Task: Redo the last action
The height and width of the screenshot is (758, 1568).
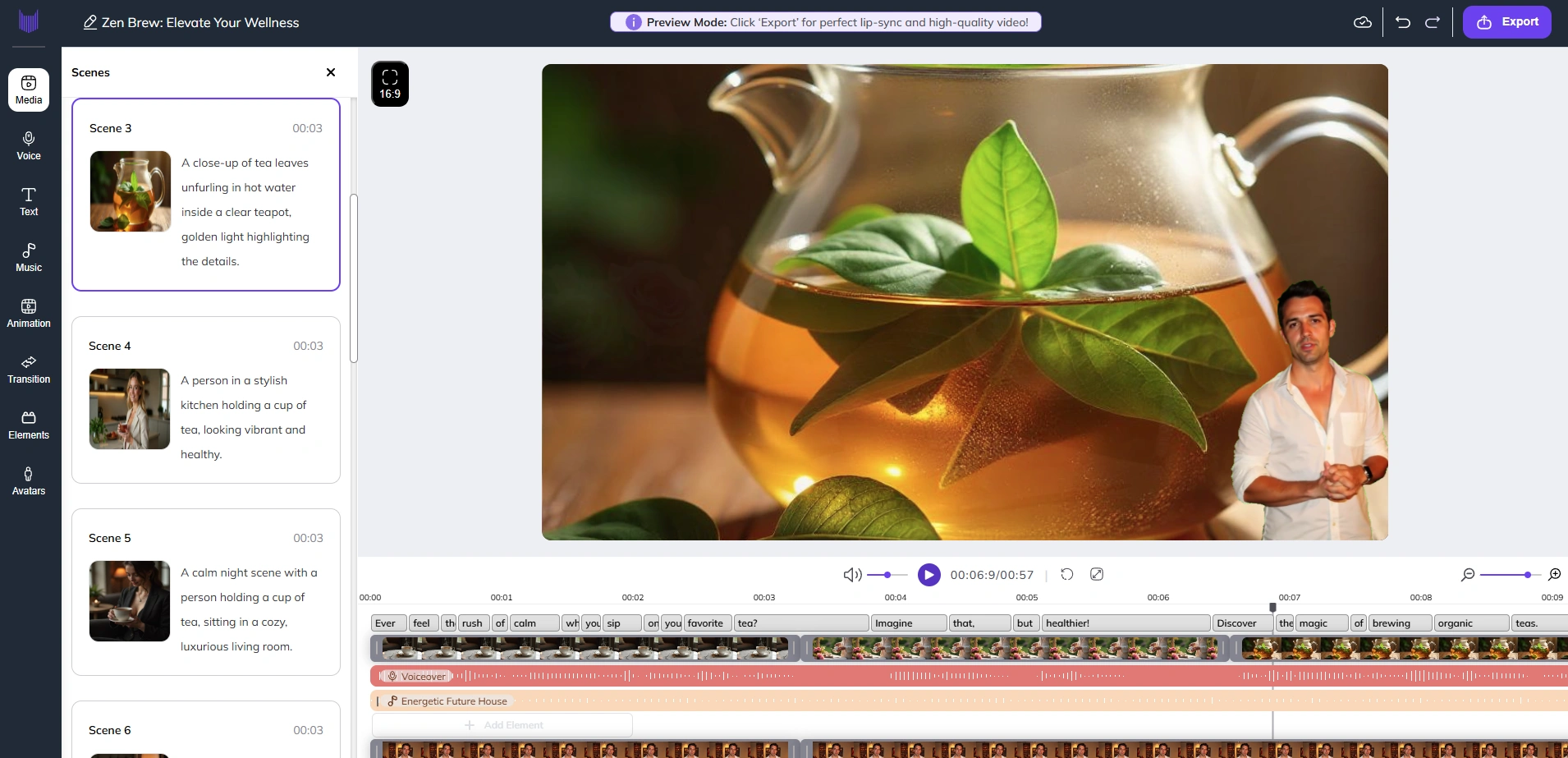Action: click(1433, 22)
